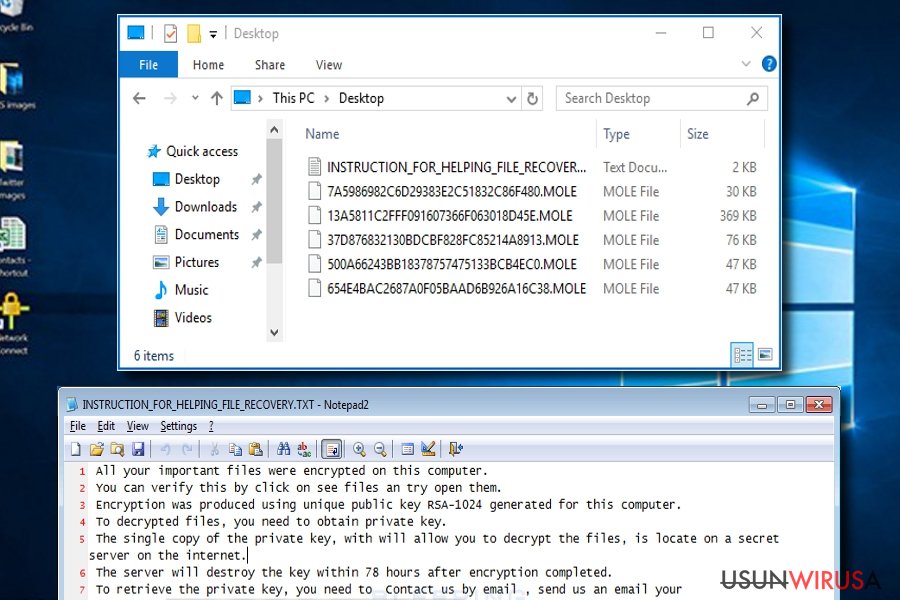Click the search magnifier icon in Explorer
This screenshot has height=600, width=900.
pos(752,99)
